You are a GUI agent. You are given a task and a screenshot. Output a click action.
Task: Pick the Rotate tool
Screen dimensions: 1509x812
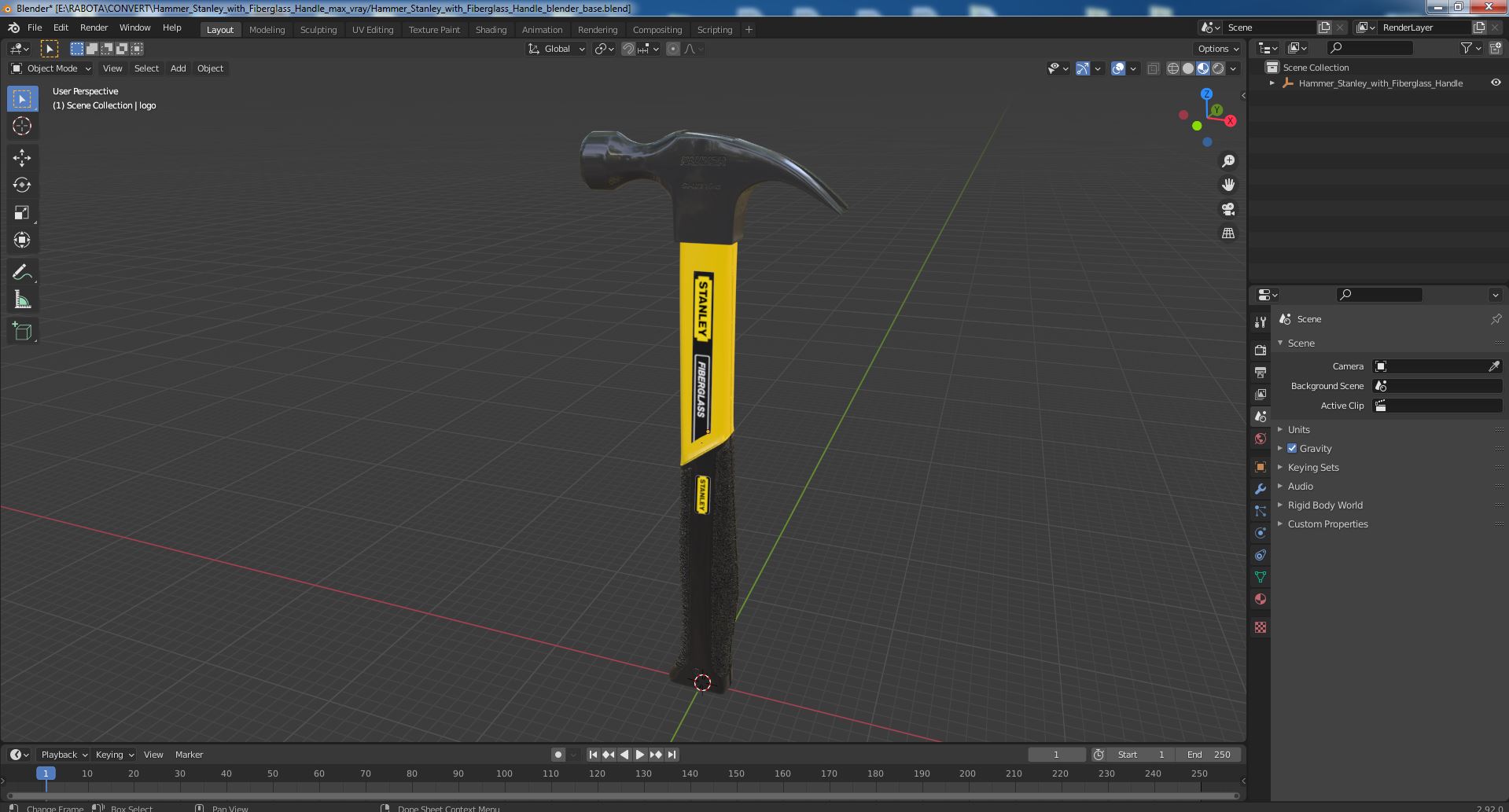click(22, 186)
